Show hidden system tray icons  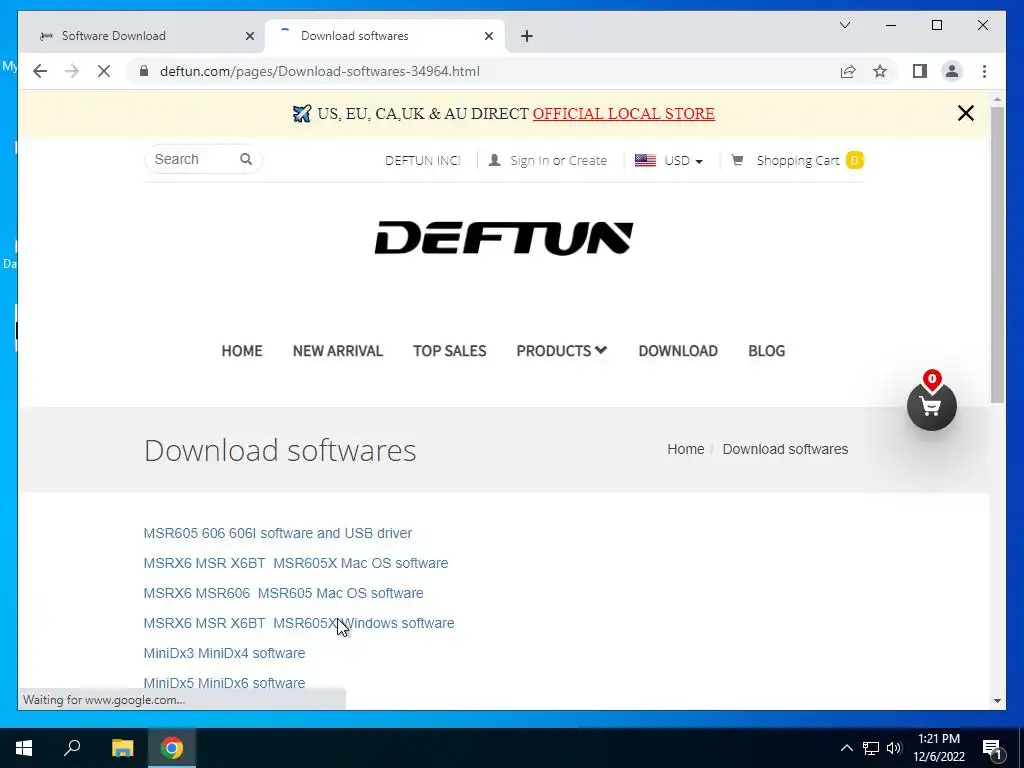tap(846, 748)
